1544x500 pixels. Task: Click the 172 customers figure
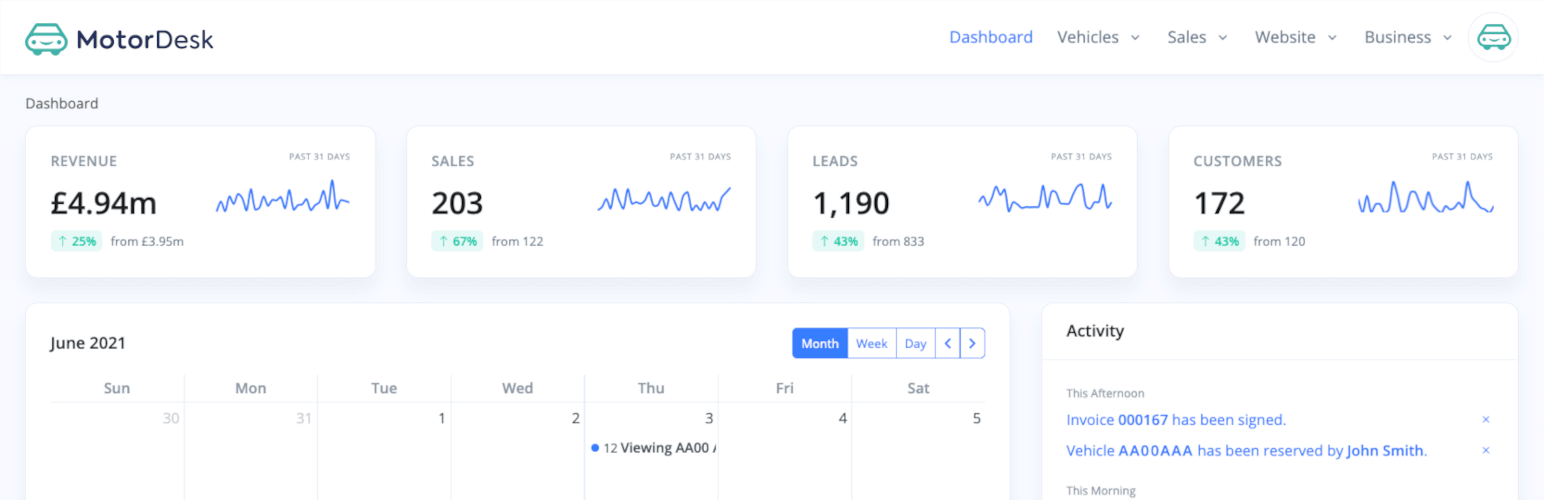click(x=1219, y=203)
